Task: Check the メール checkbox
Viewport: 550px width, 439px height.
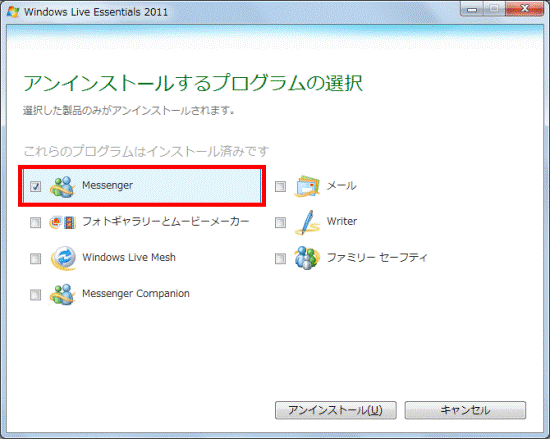Action: pos(280,186)
